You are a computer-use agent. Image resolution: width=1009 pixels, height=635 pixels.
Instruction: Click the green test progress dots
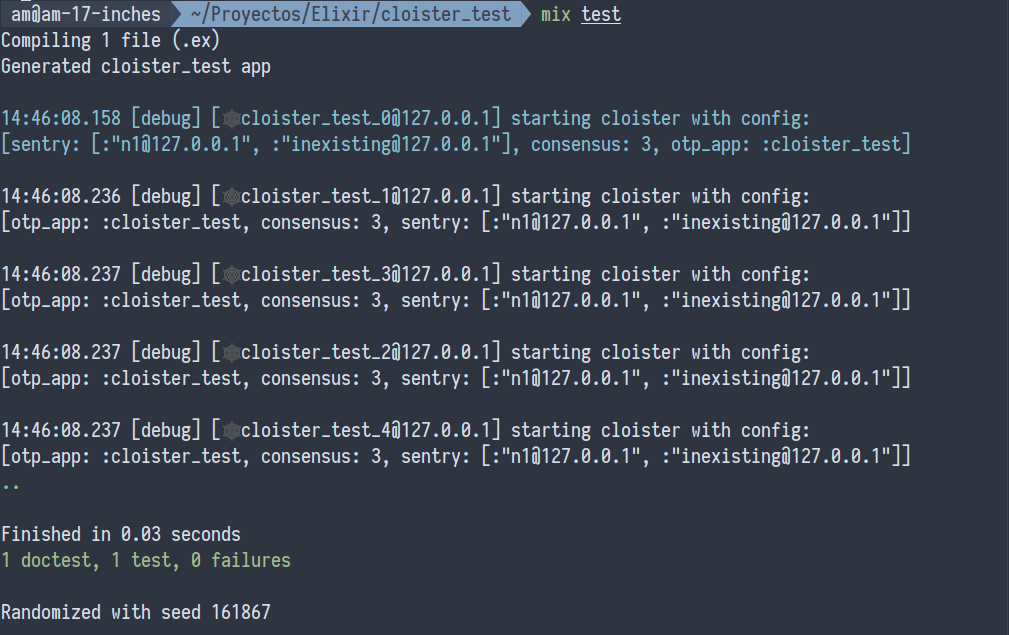tap(10, 484)
